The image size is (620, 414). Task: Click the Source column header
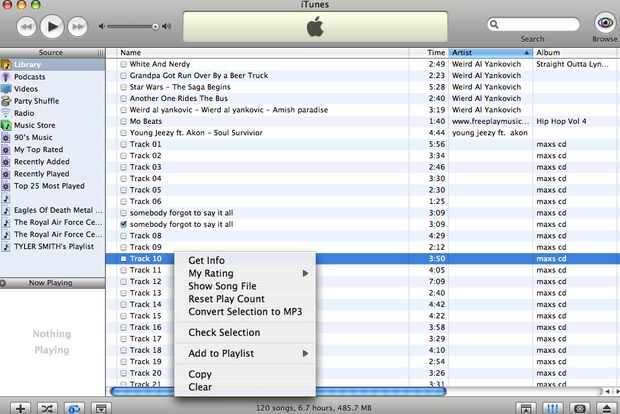(51, 53)
